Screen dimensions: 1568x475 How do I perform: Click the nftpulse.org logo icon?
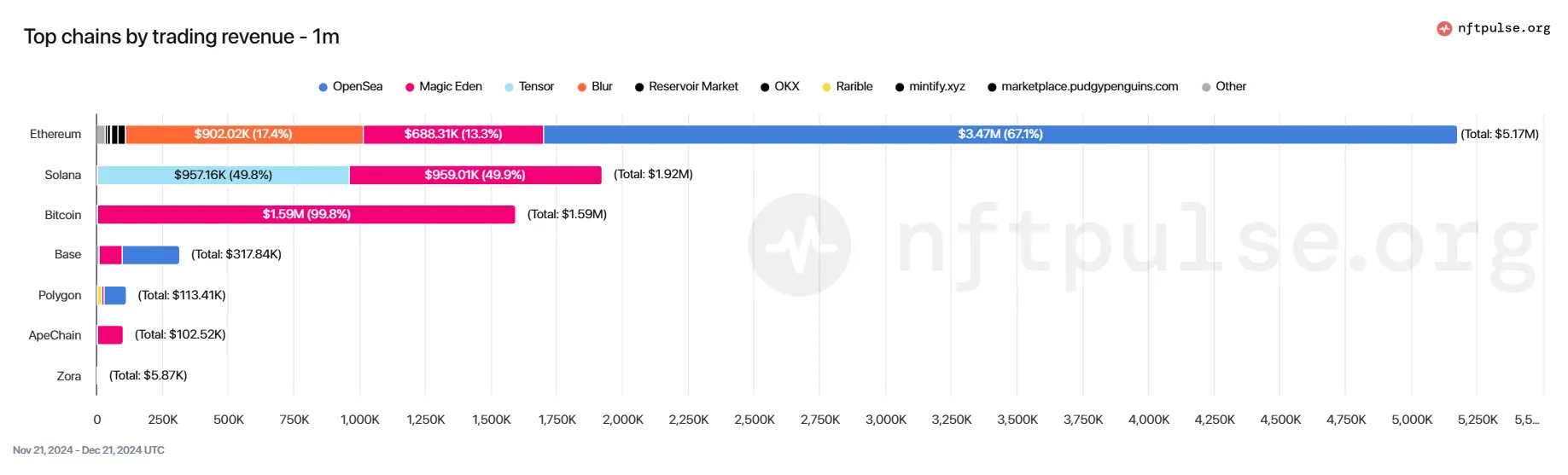[x=1443, y=28]
